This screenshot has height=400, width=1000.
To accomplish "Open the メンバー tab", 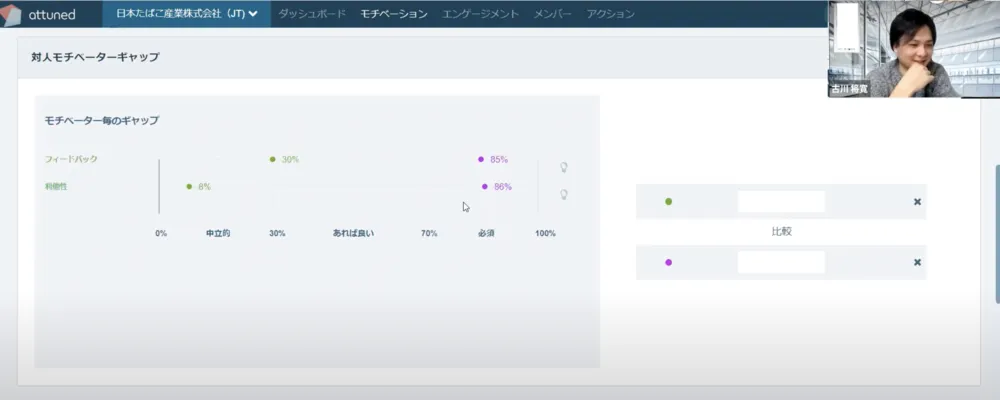I will [552, 14].
